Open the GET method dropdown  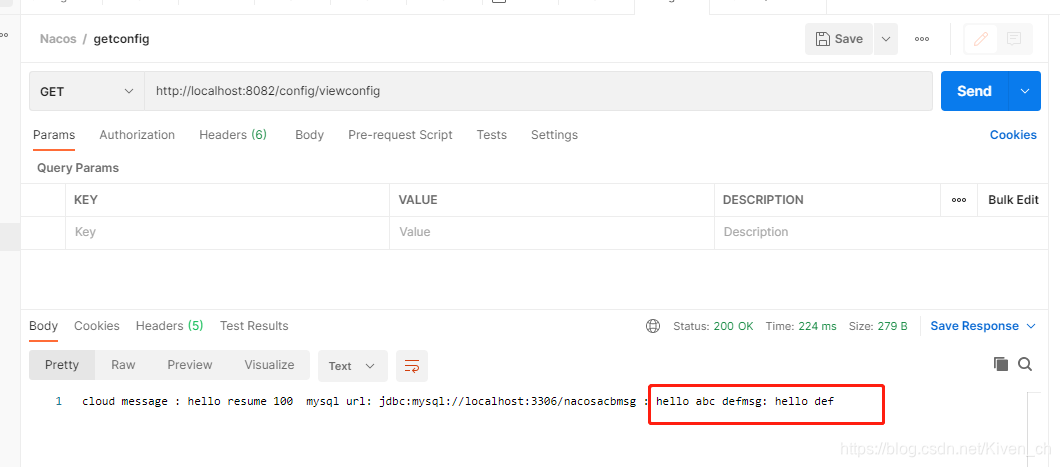pos(87,91)
